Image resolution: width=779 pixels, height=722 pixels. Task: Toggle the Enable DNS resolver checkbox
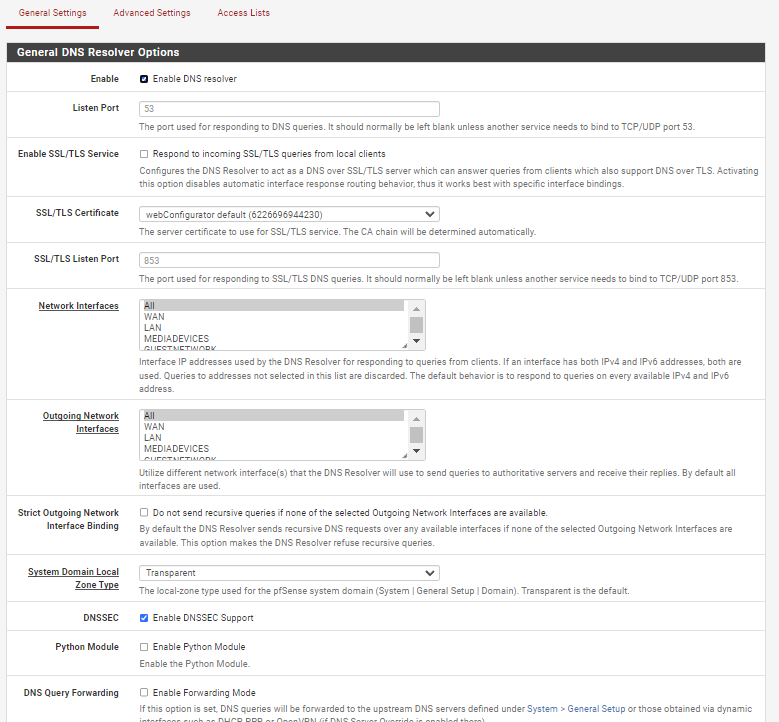click(x=144, y=79)
